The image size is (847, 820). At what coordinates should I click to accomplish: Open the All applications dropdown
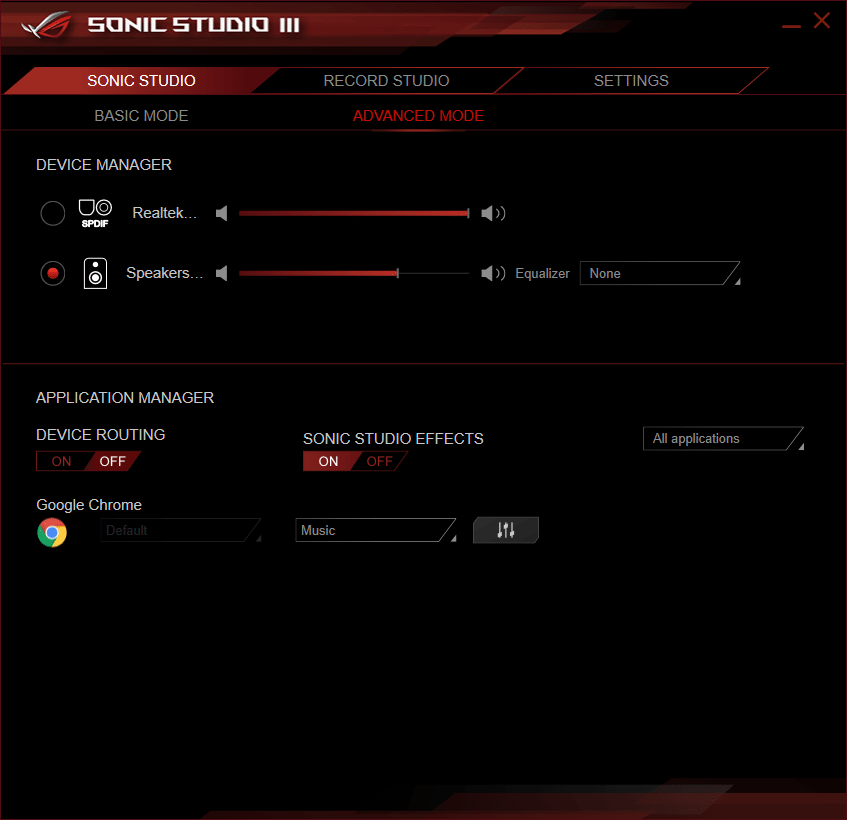723,439
